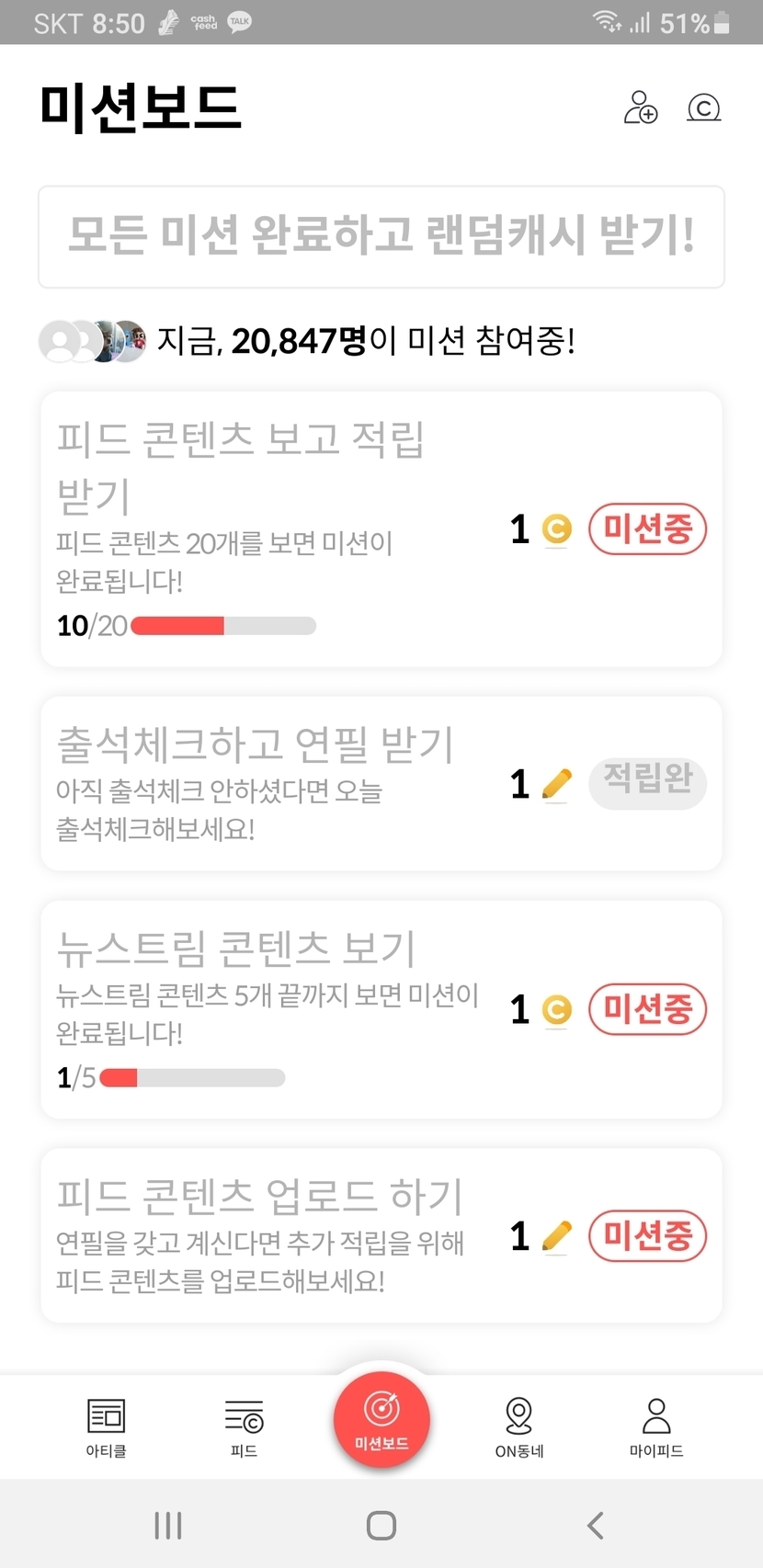Image resolution: width=763 pixels, height=1568 pixels.
Task: Open the ON동네 location tab
Action: click(x=519, y=1426)
